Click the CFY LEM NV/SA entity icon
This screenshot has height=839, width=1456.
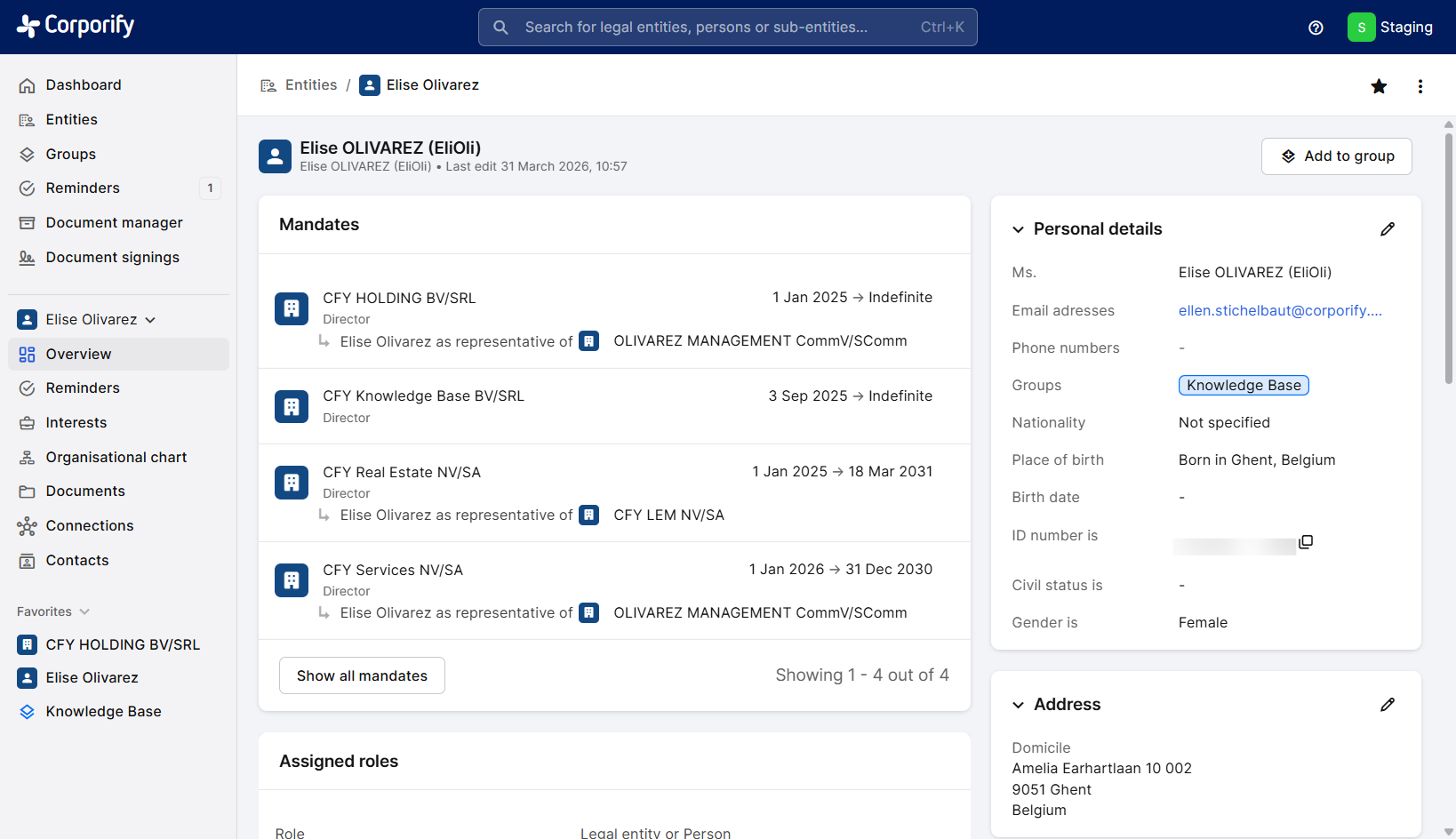[588, 515]
